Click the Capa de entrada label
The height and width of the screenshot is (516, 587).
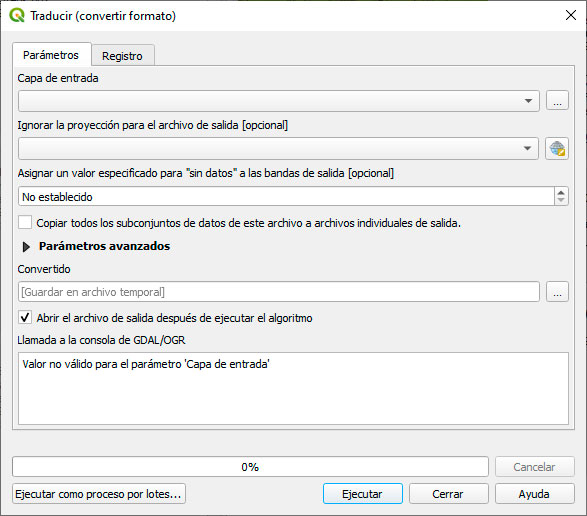[58, 78]
